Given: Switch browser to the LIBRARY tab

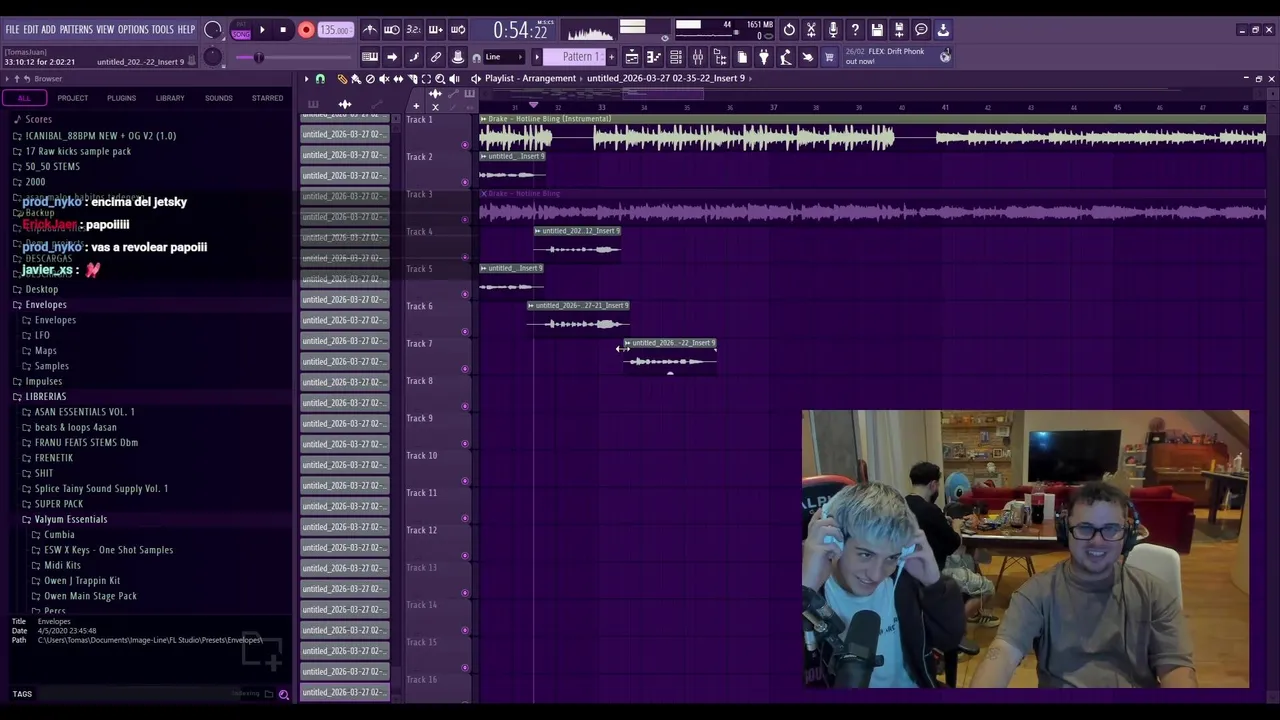Looking at the screenshot, I should click(170, 98).
